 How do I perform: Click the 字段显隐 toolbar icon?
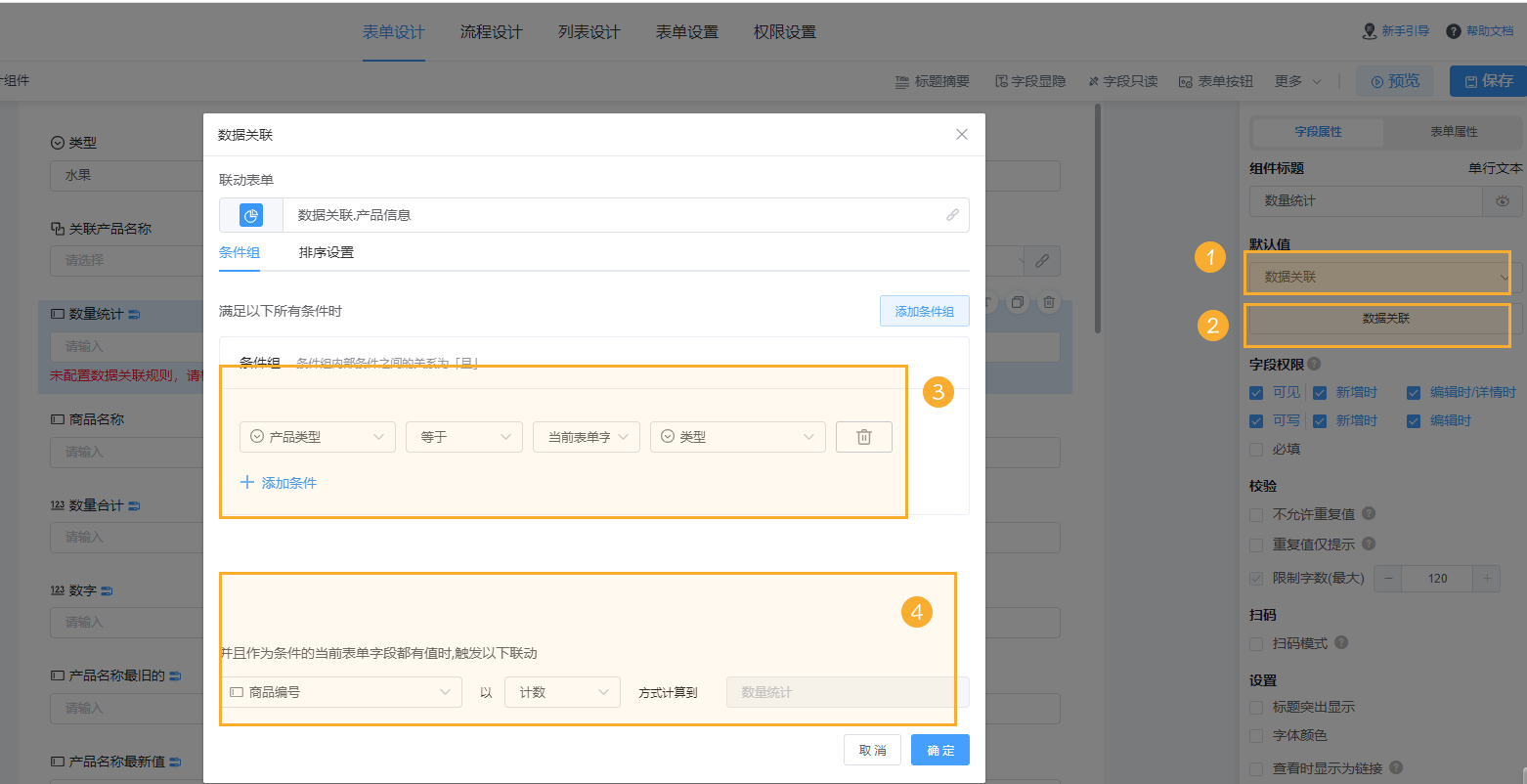(1001, 82)
